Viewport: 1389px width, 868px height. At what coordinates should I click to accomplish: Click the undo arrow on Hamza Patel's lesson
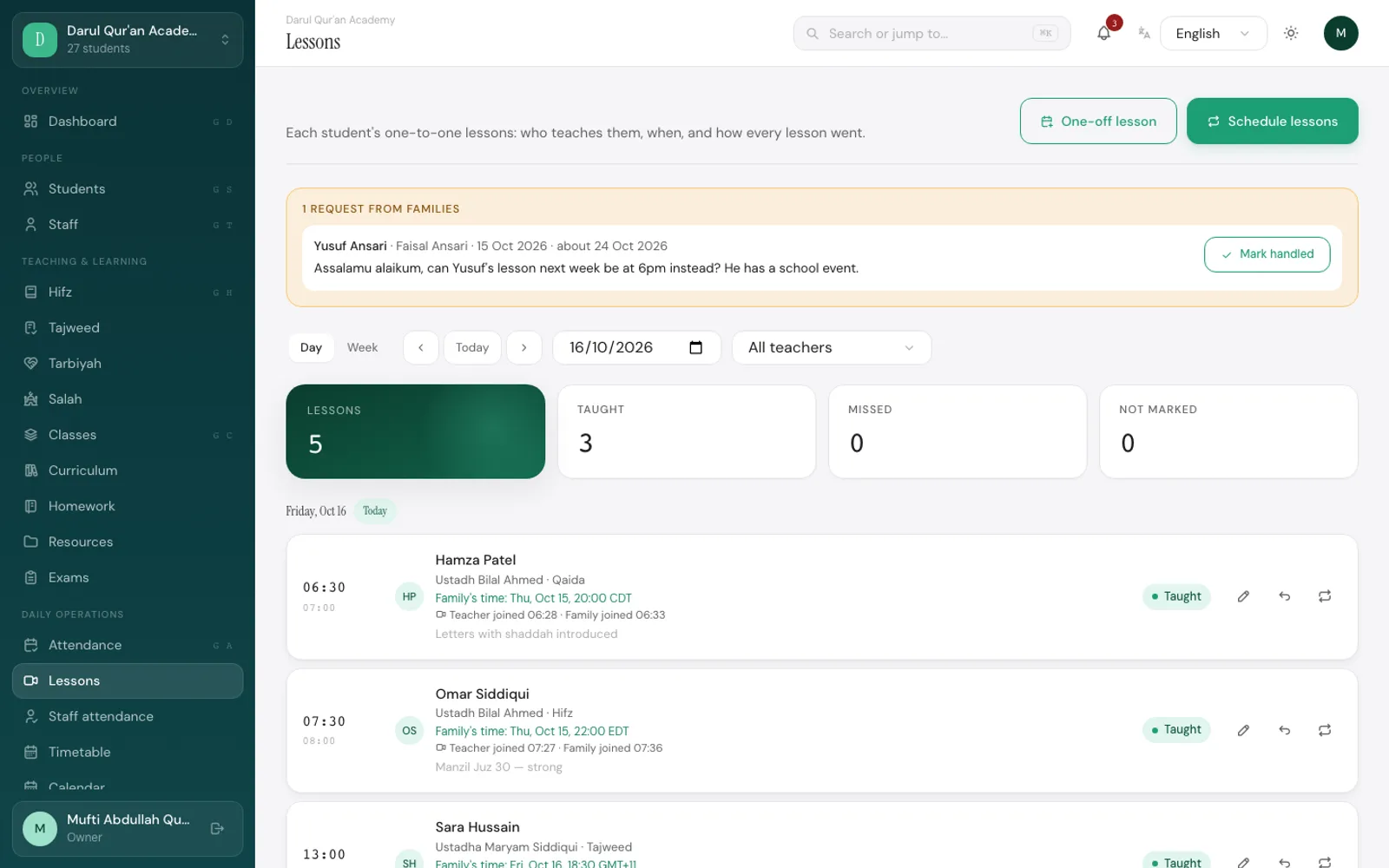1284,596
